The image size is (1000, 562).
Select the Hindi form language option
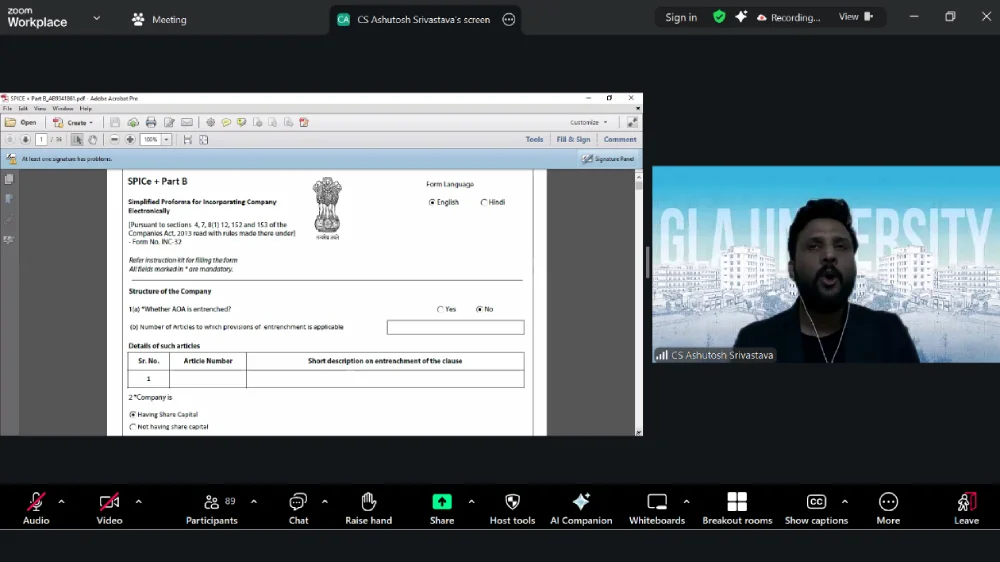484,202
